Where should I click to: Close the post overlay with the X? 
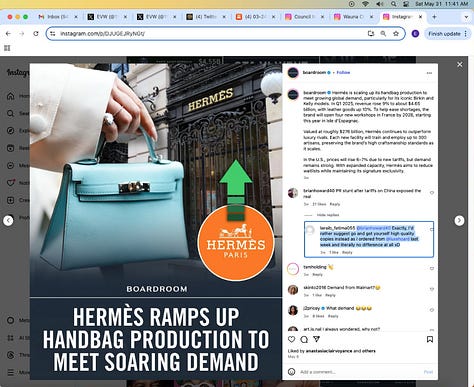460,65
